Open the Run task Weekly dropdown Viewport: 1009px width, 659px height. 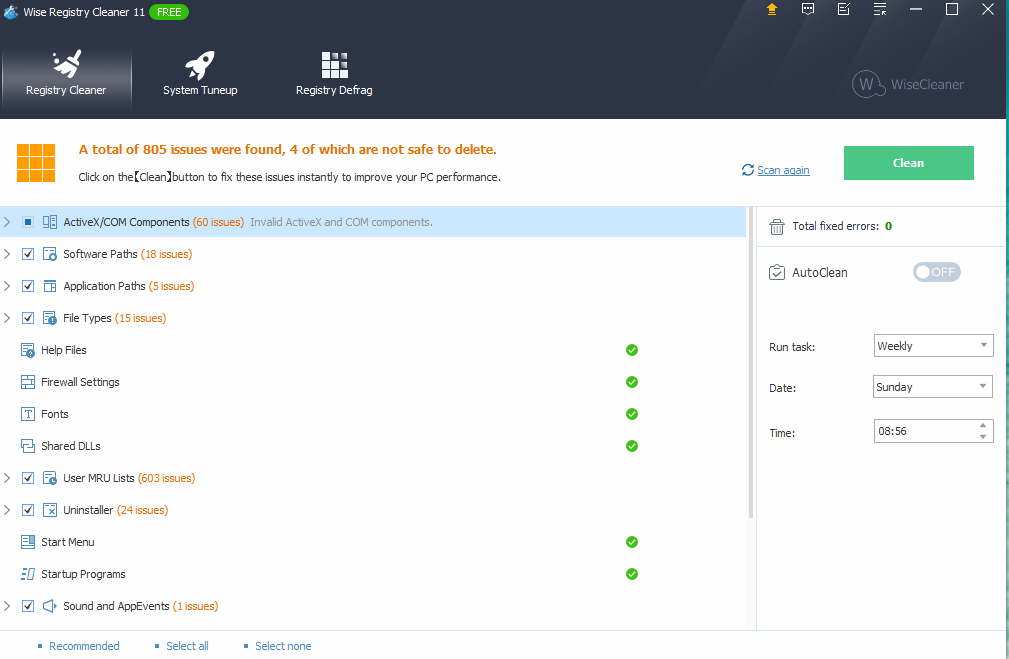tap(933, 346)
